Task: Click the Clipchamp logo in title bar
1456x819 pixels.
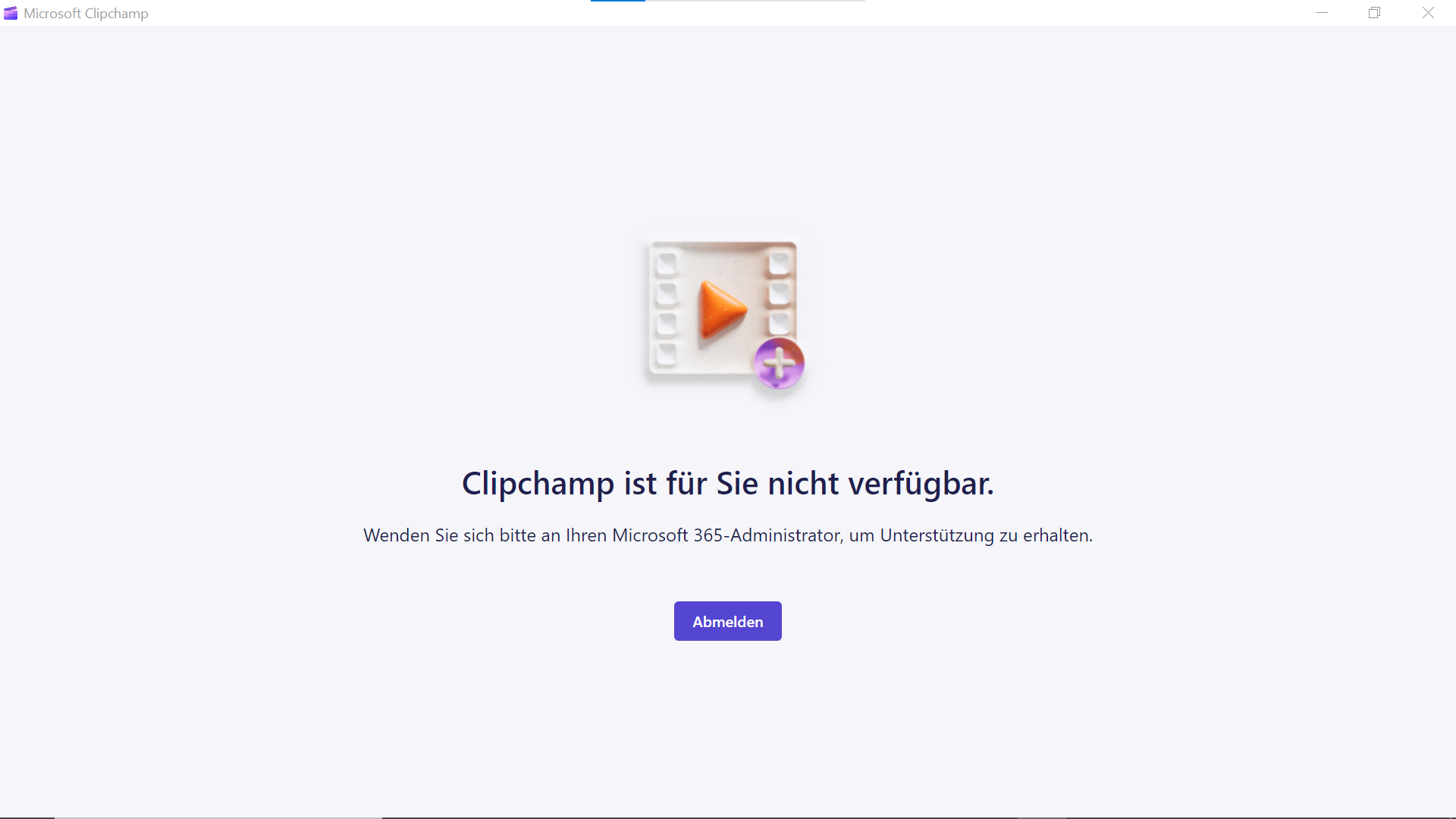Action: pos(11,13)
